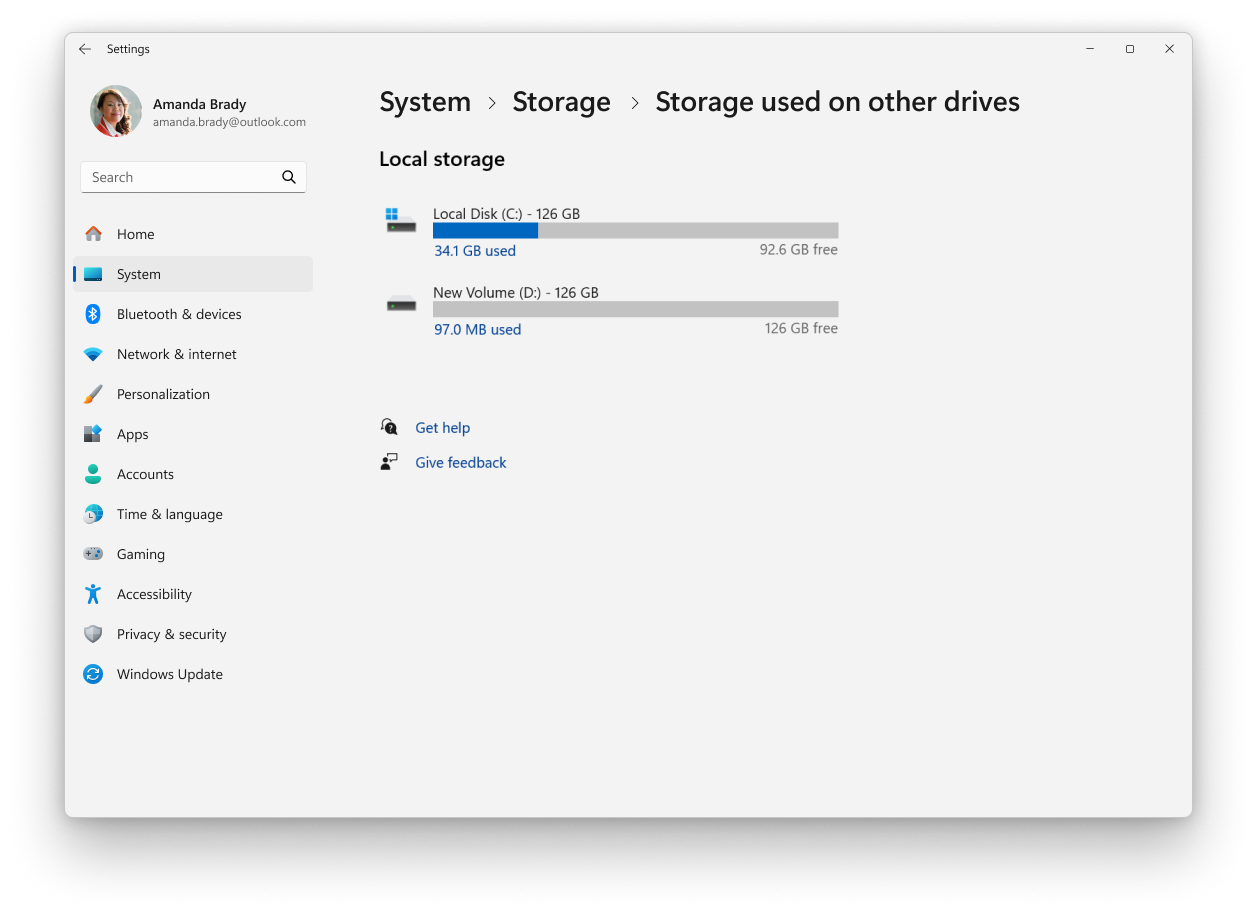Click the New Volume (D:) drive icon
1257x914 pixels.
click(x=401, y=302)
